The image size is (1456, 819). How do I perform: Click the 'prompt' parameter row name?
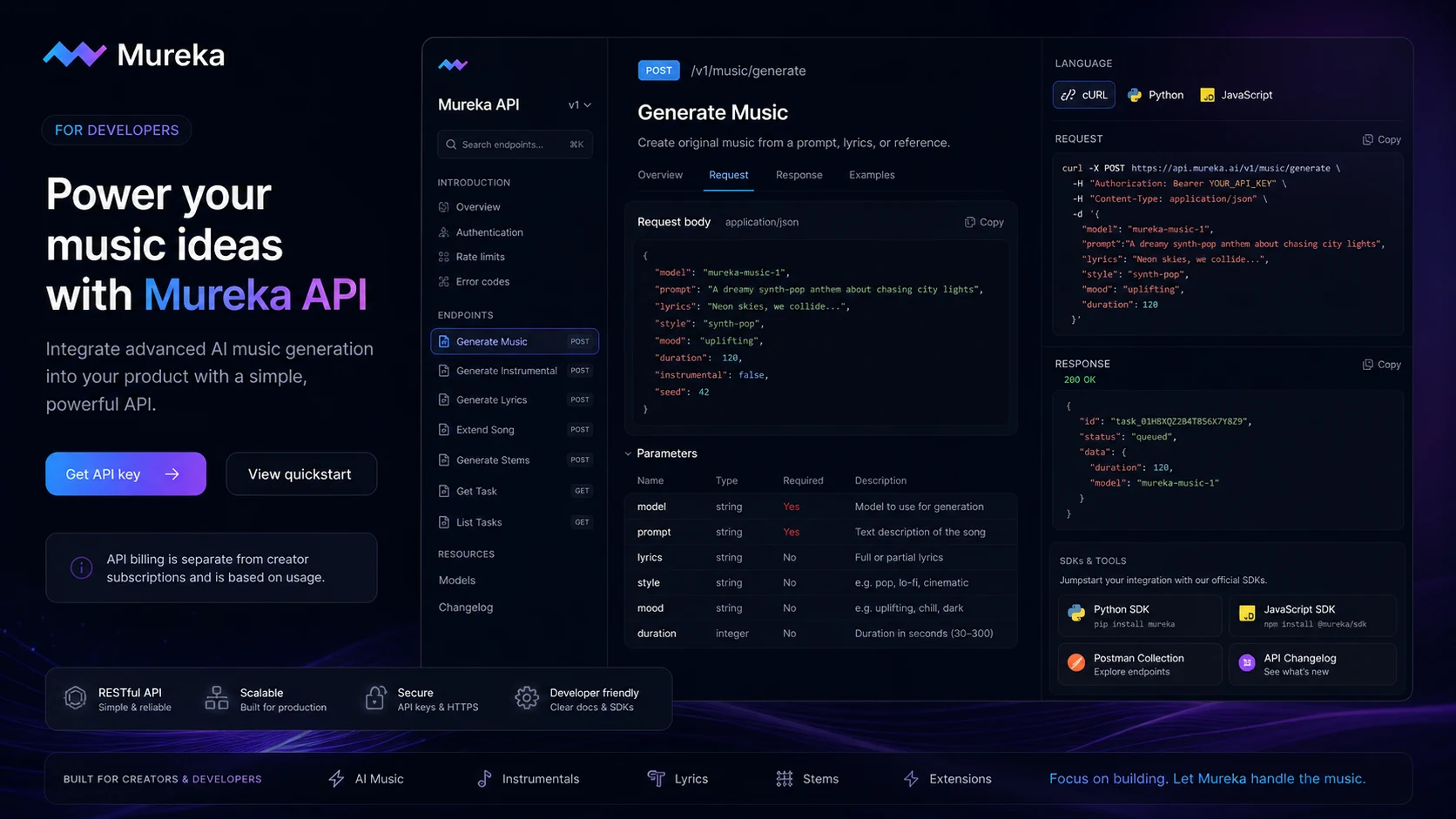click(654, 532)
